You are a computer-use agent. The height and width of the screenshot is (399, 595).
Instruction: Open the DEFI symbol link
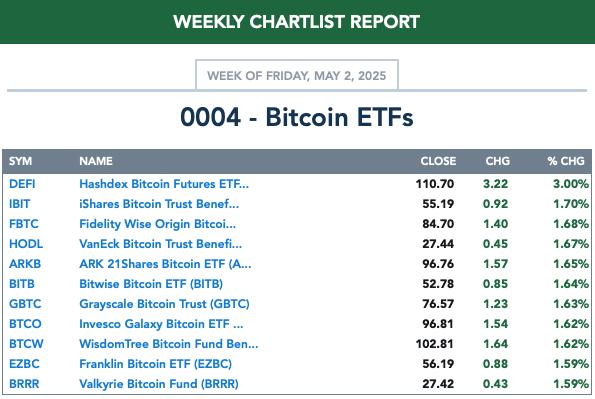click(22, 184)
